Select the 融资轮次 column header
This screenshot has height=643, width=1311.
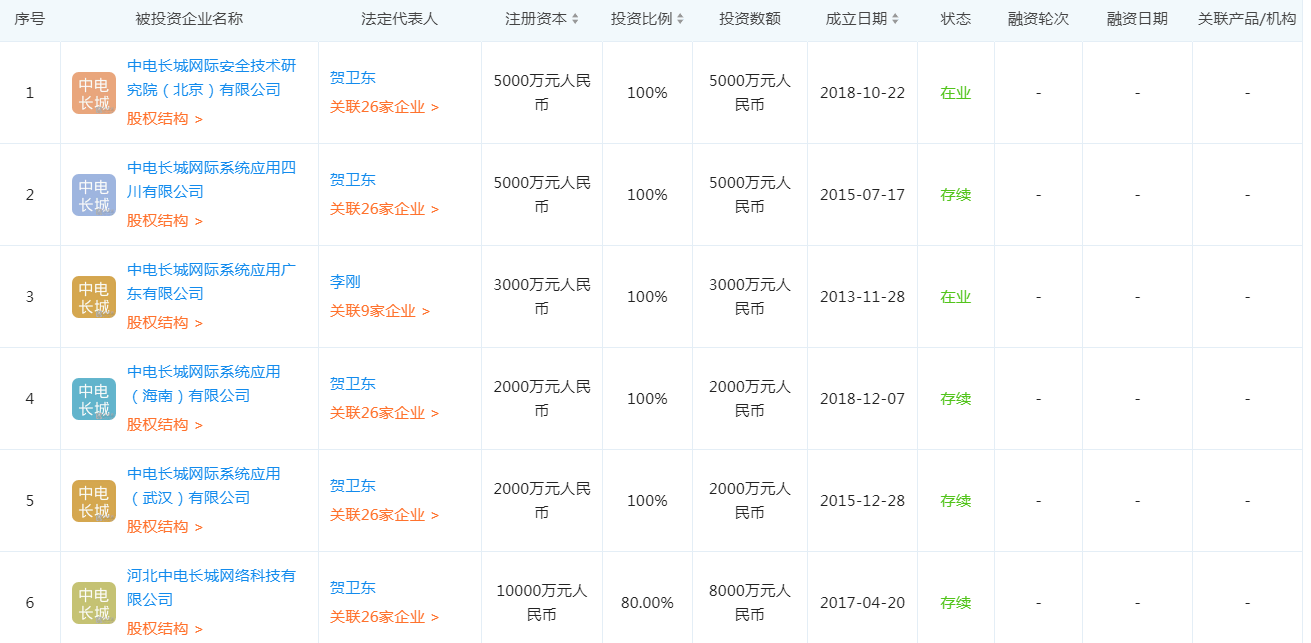pos(1038,19)
